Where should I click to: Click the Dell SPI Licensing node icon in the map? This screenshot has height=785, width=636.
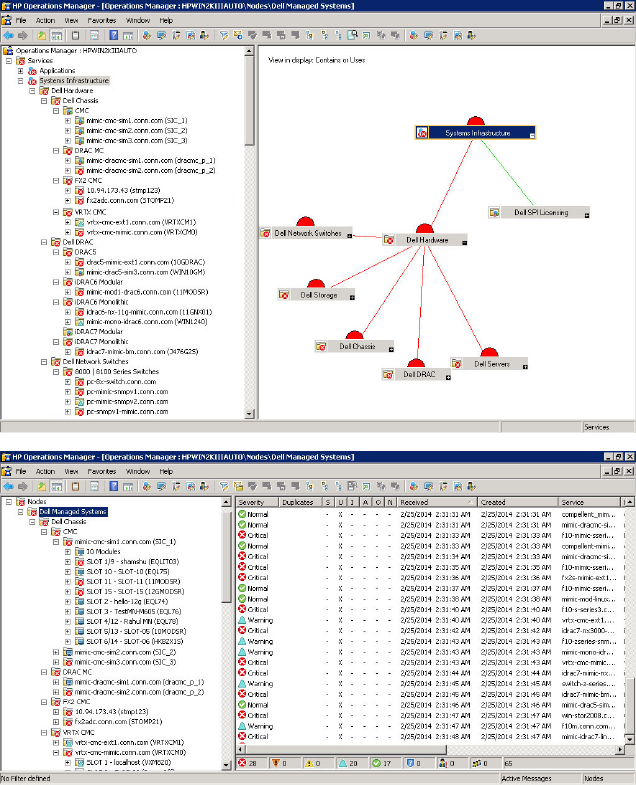click(494, 212)
